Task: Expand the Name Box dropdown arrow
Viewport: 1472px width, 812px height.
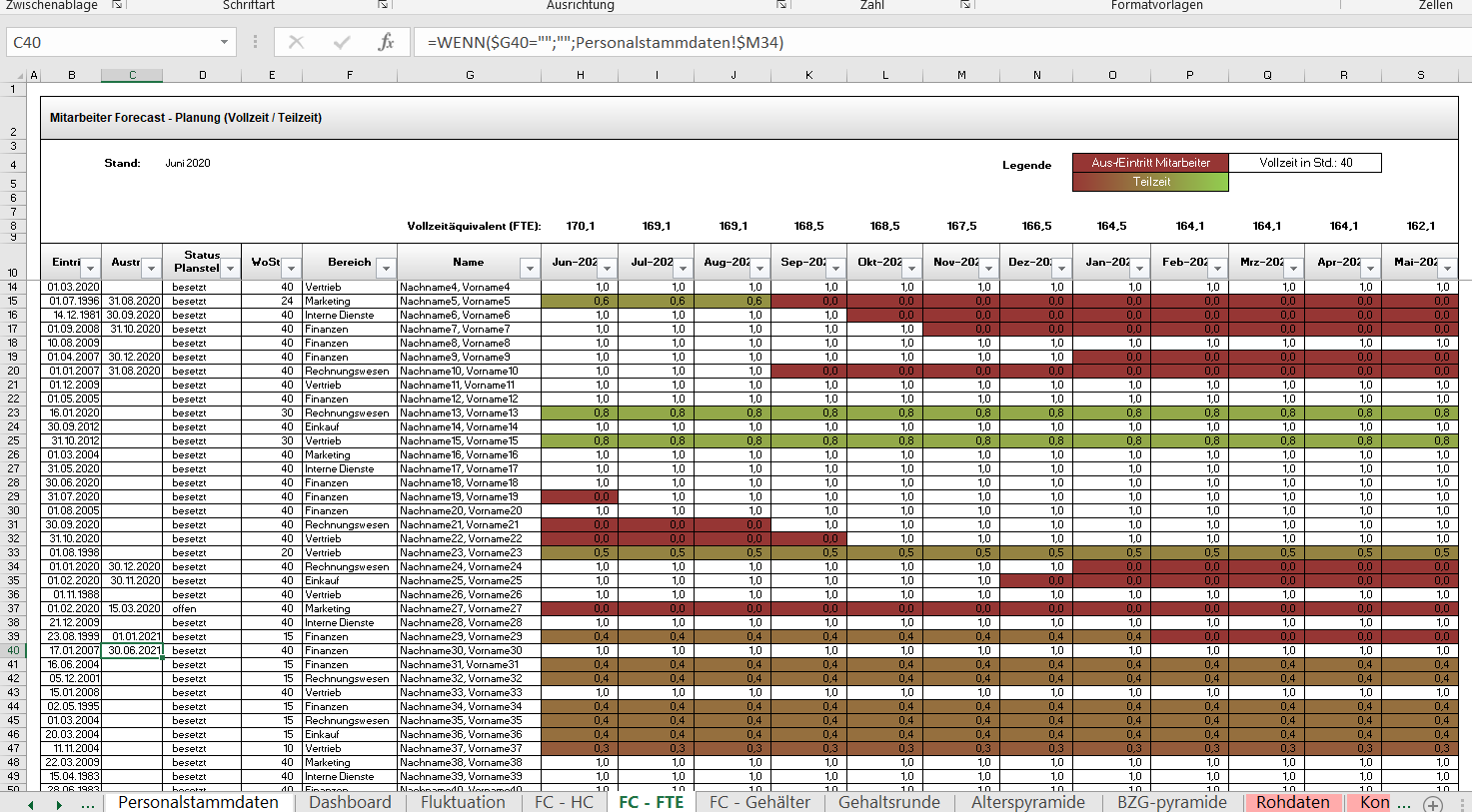Action: tap(224, 42)
